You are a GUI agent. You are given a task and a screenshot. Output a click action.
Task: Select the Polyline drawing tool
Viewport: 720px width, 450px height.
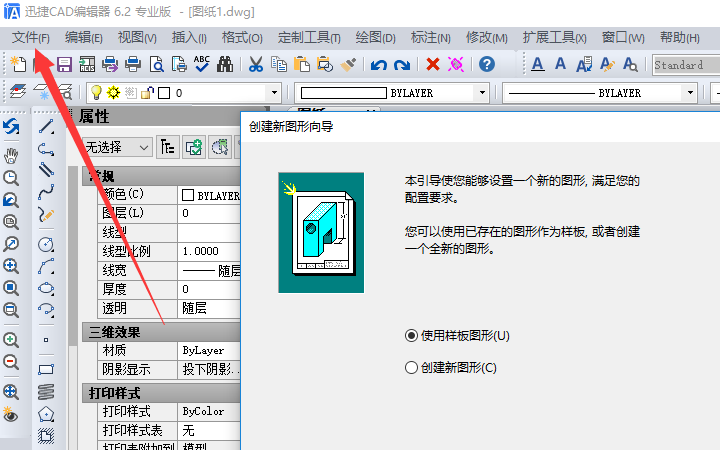pyautogui.click(x=46, y=149)
